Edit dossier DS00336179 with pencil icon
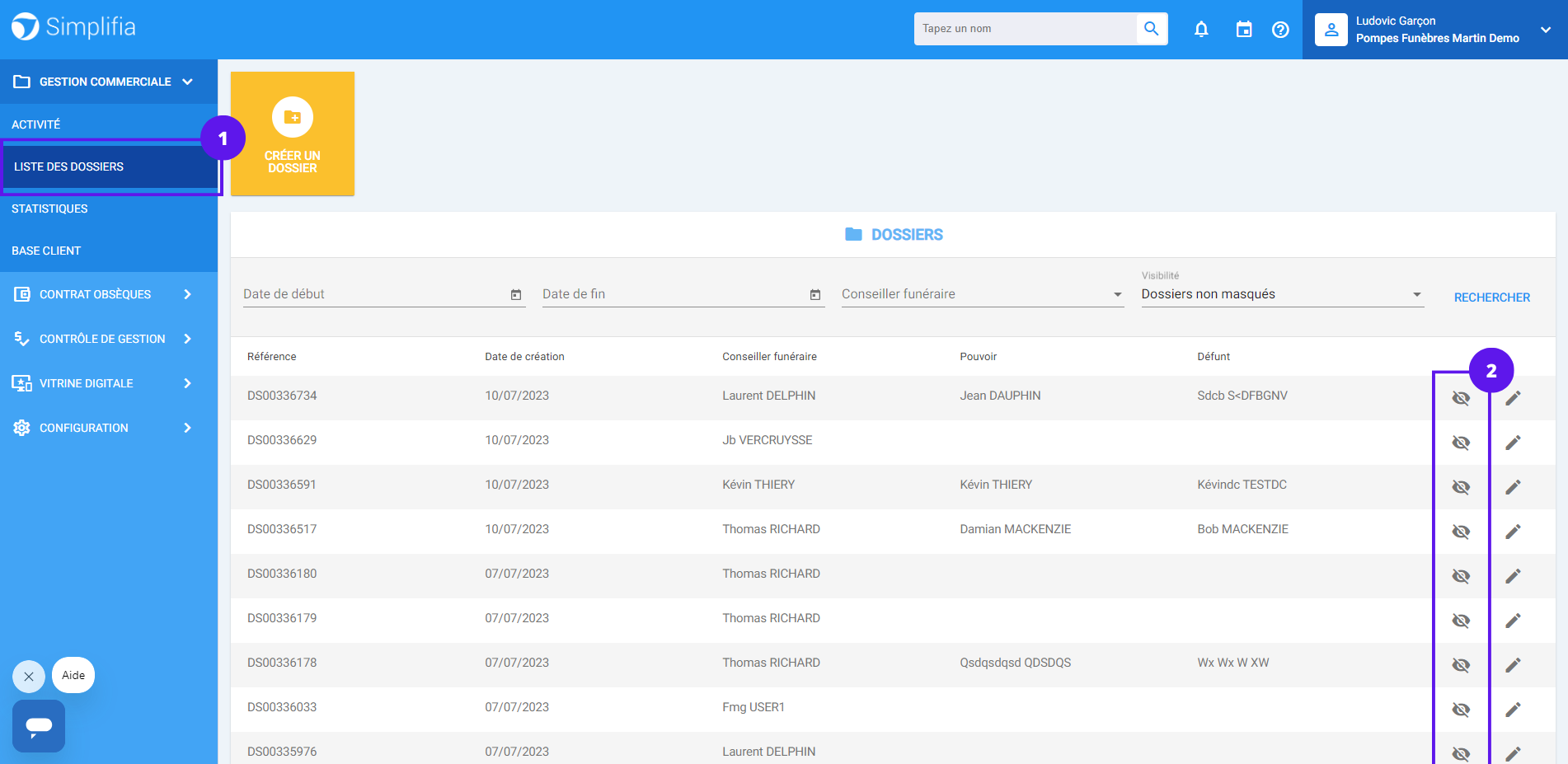This screenshot has height=764, width=1568. click(1513, 621)
